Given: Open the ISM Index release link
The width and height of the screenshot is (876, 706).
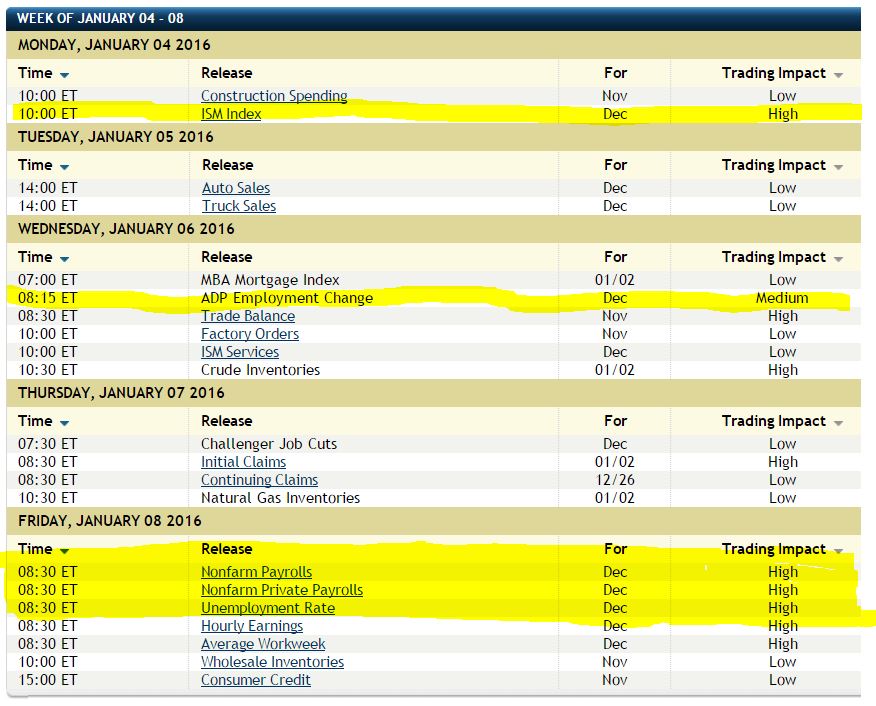Looking at the screenshot, I should [231, 114].
